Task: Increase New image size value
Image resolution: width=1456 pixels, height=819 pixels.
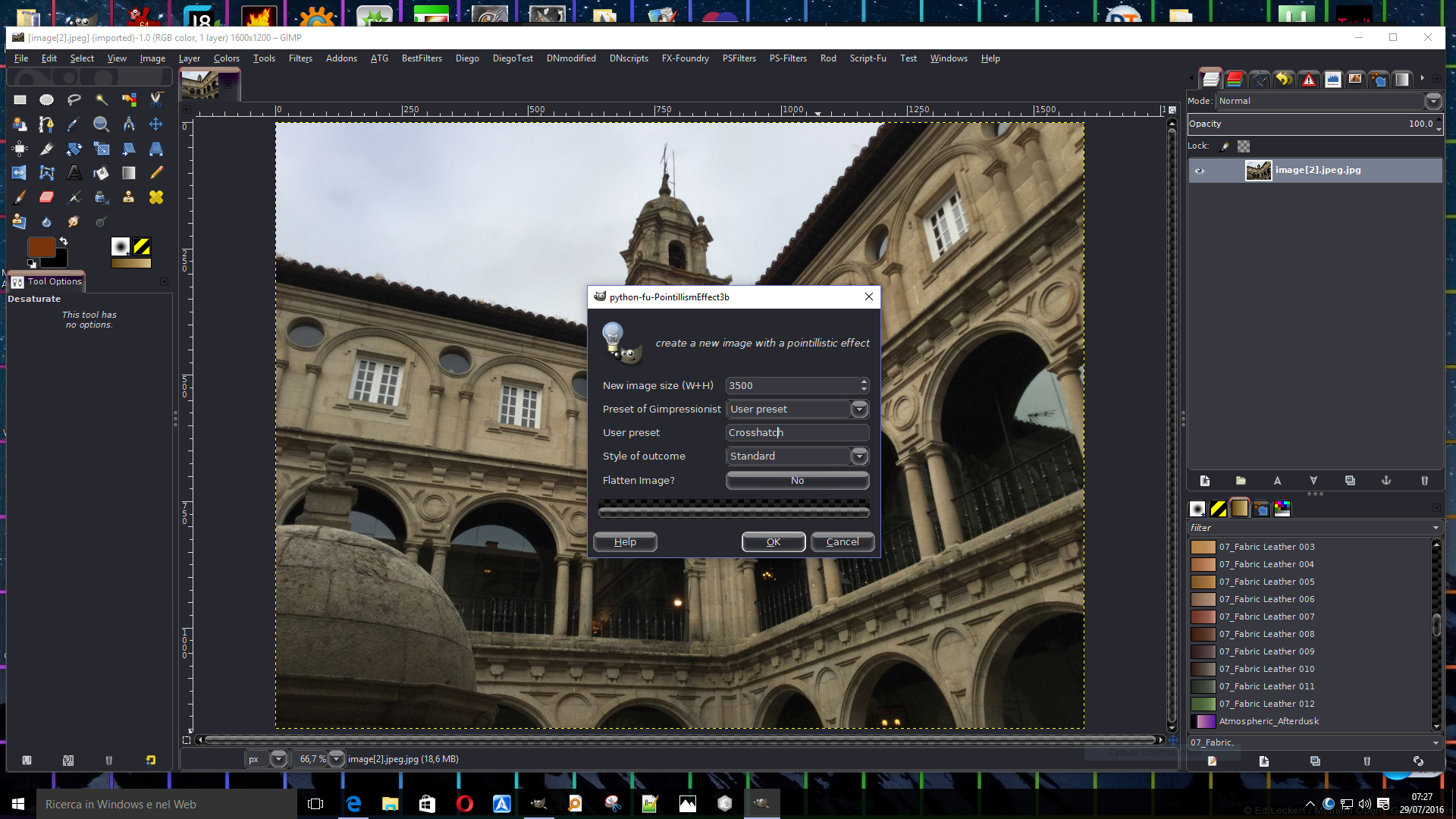Action: [864, 381]
